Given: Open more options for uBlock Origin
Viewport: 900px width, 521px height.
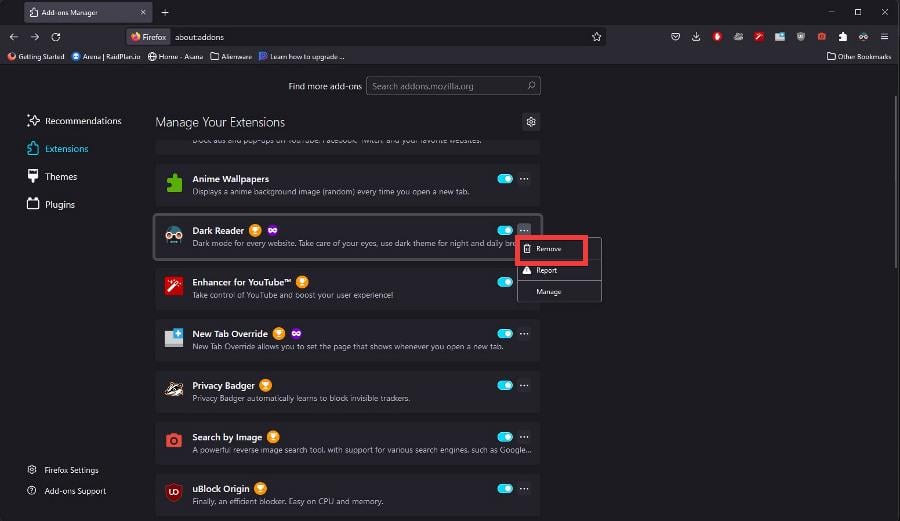Looking at the screenshot, I should [x=524, y=488].
